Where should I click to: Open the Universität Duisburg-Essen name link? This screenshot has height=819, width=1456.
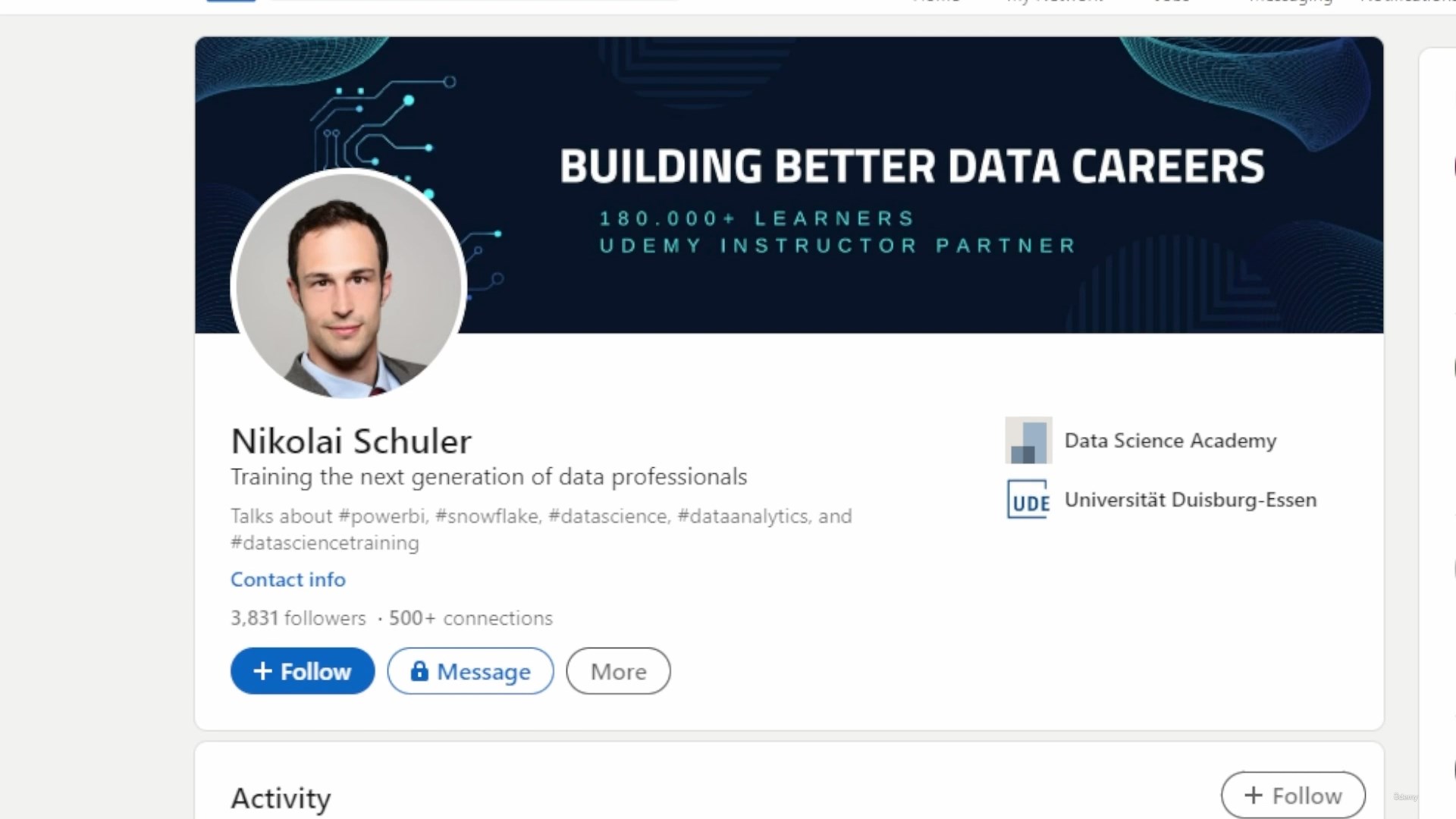click(1191, 500)
